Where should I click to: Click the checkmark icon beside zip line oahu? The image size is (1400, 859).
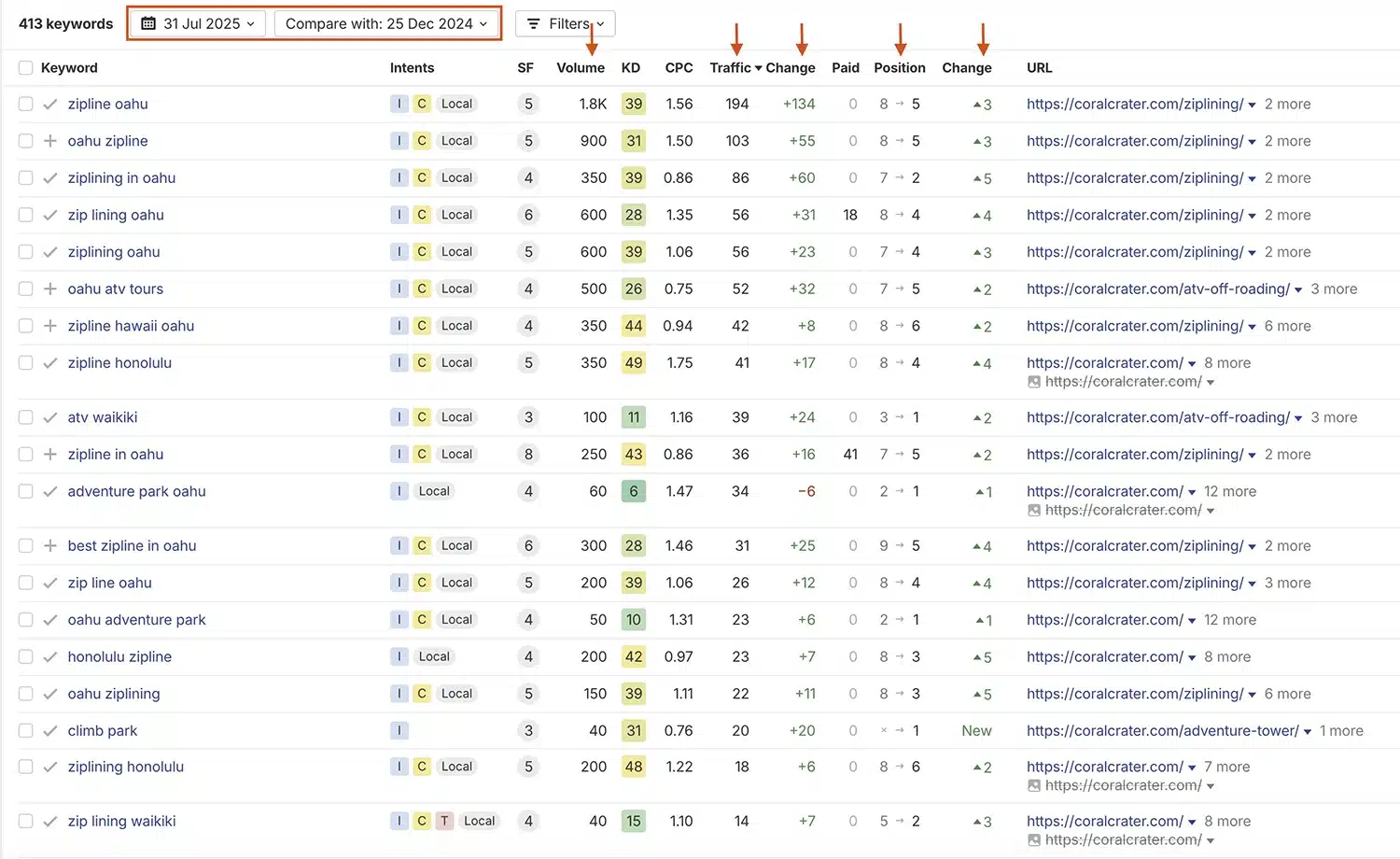pyautogui.click(x=50, y=583)
